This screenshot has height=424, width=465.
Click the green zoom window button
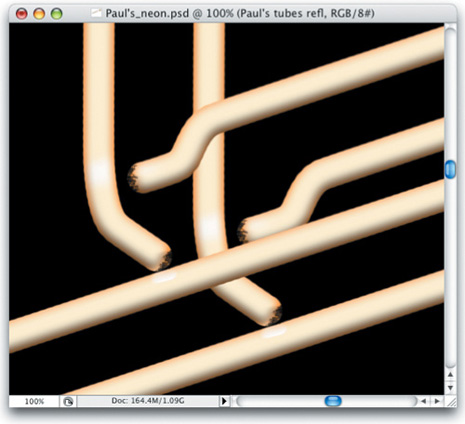coord(56,14)
